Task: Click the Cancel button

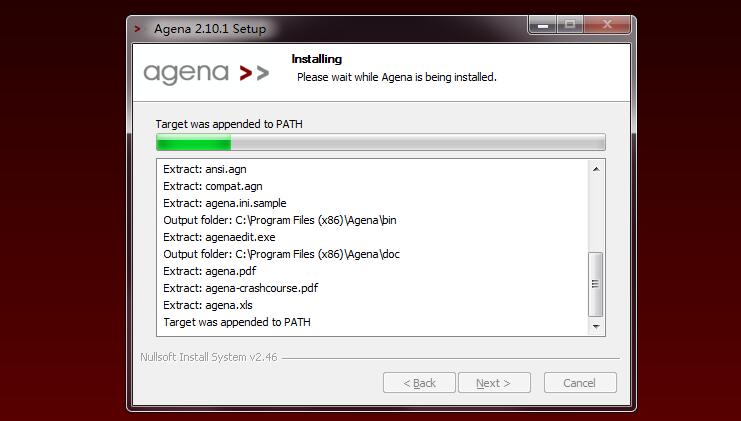Action: pos(580,383)
